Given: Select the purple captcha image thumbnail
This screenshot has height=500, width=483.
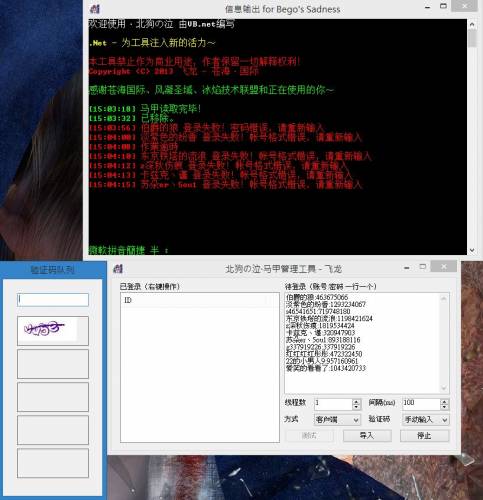Looking at the screenshot, I should click(x=53, y=331).
